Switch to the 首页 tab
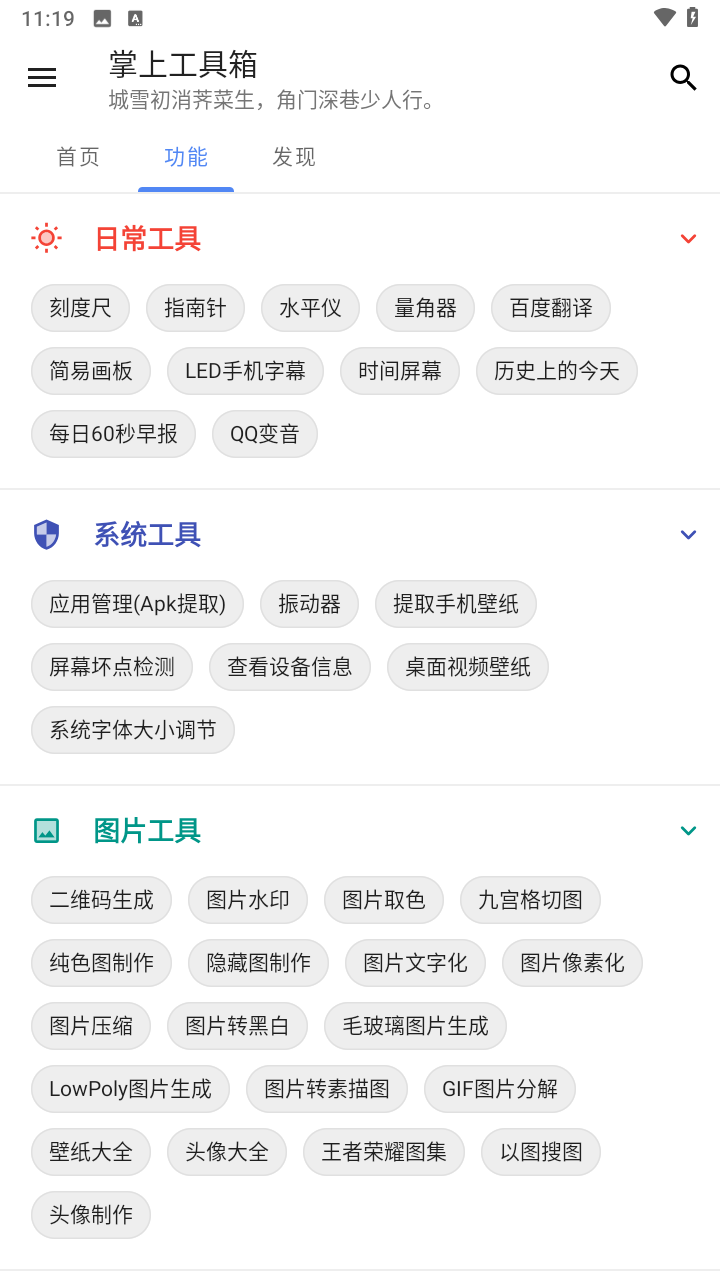 (x=78, y=157)
